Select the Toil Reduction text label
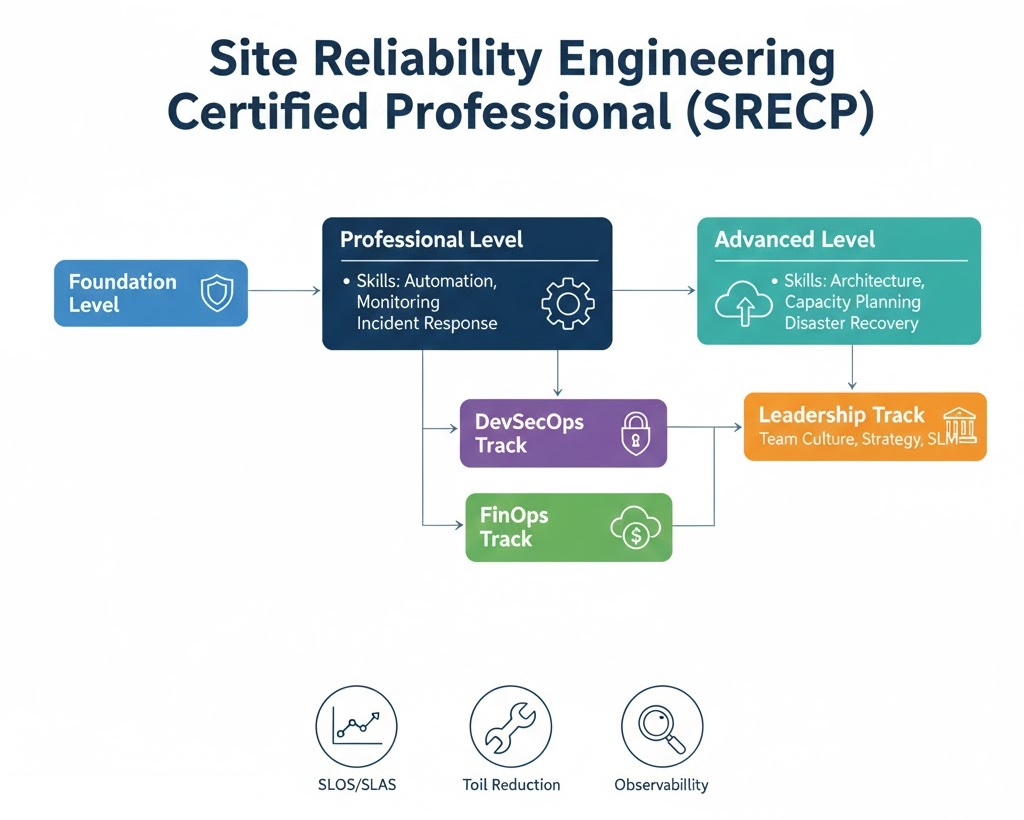Screen dimensions: 1024x820 tap(511, 785)
